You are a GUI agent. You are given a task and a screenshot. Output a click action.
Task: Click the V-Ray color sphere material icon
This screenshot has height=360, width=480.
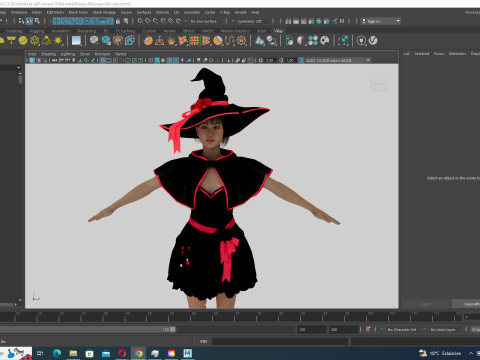tap(301, 41)
